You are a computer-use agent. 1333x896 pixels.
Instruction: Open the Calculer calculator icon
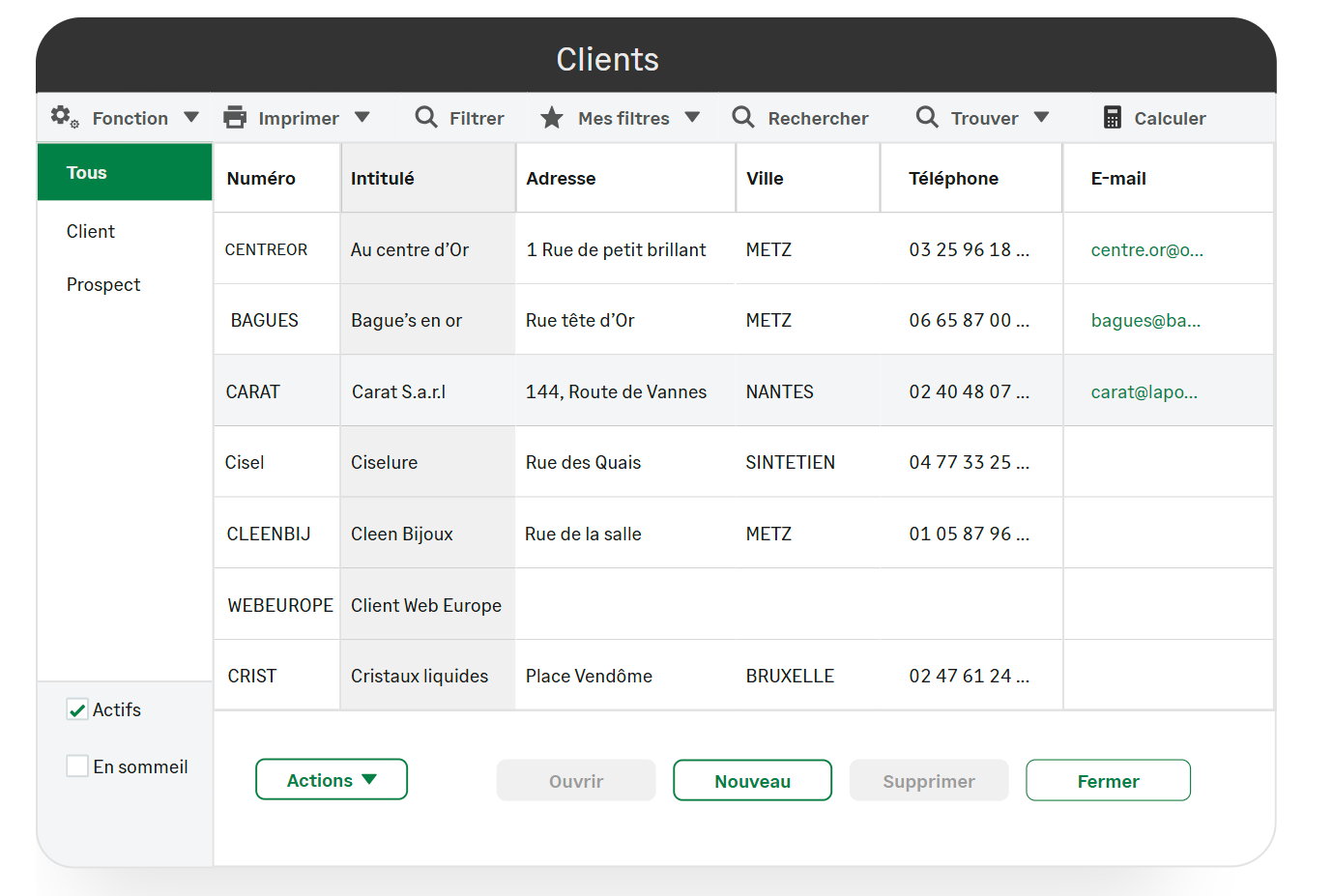point(1113,118)
